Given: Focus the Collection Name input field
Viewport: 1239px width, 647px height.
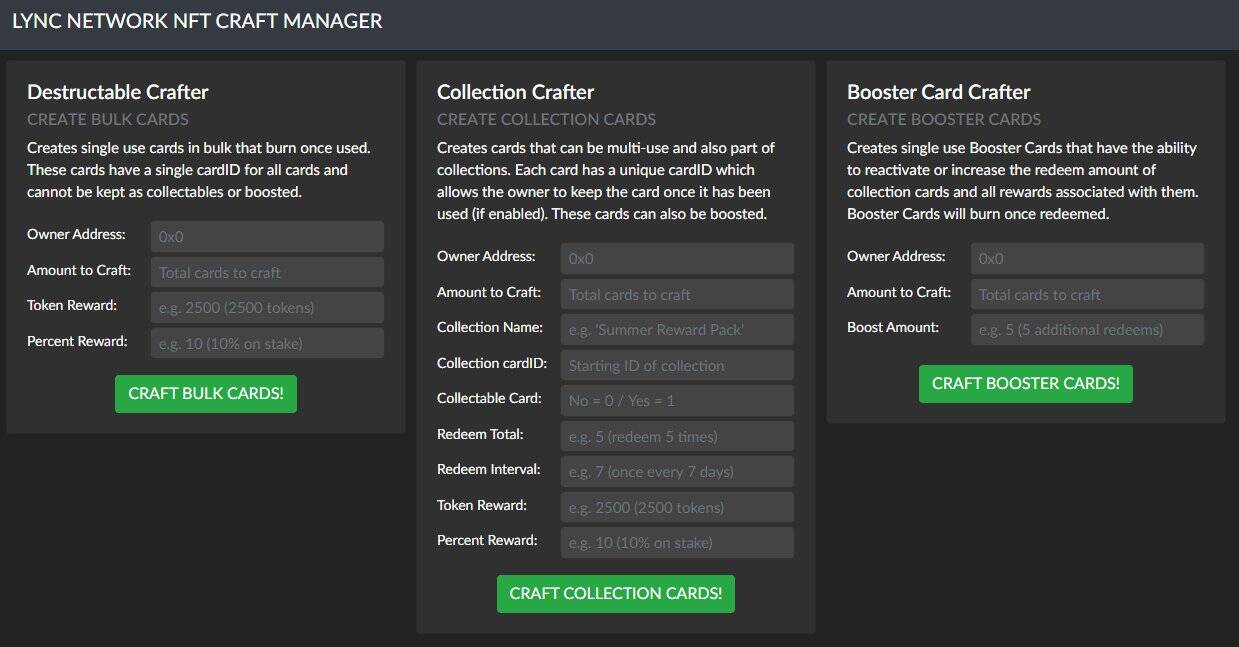Looking at the screenshot, I should [x=677, y=330].
